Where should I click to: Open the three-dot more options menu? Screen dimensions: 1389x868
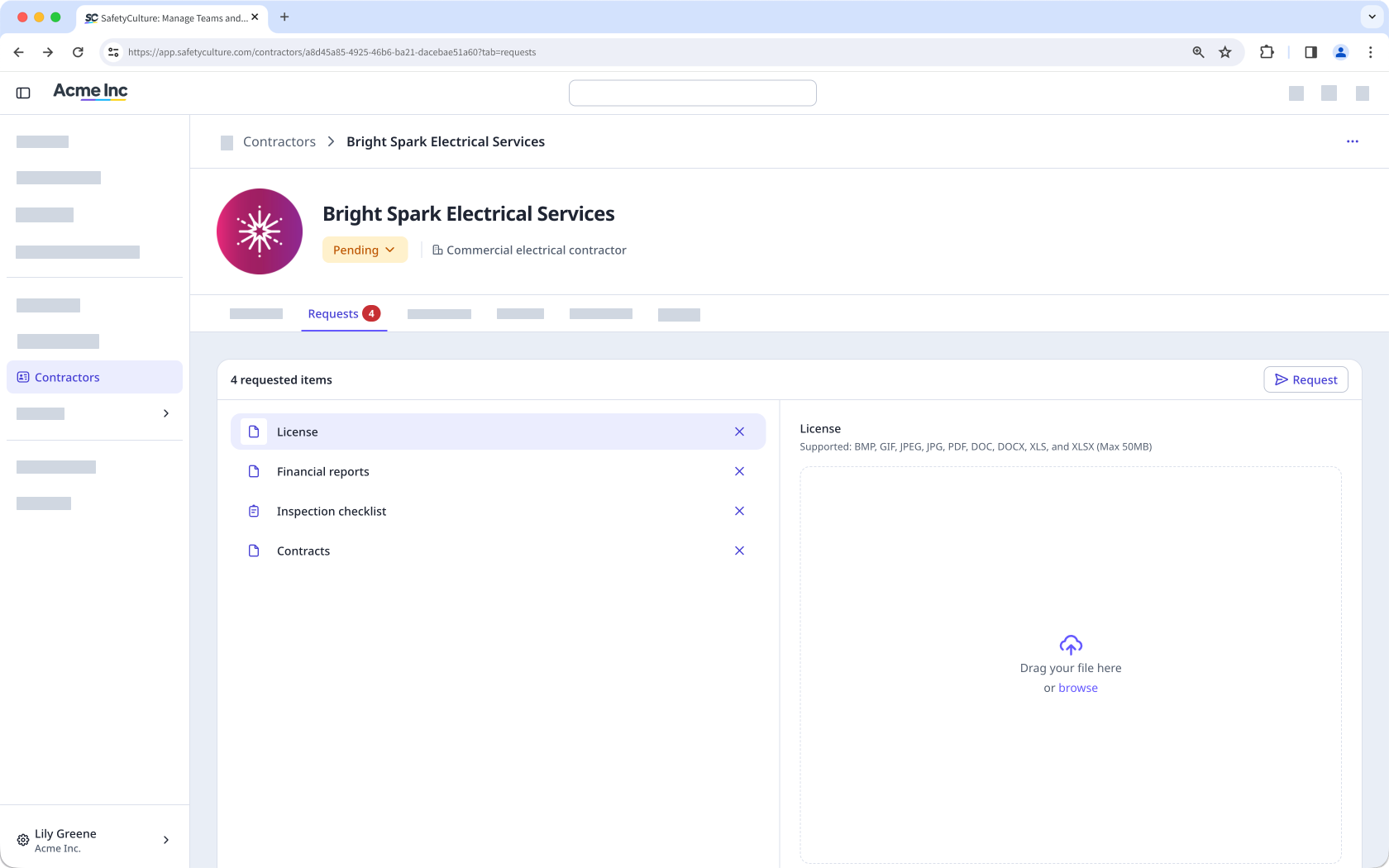tap(1353, 141)
